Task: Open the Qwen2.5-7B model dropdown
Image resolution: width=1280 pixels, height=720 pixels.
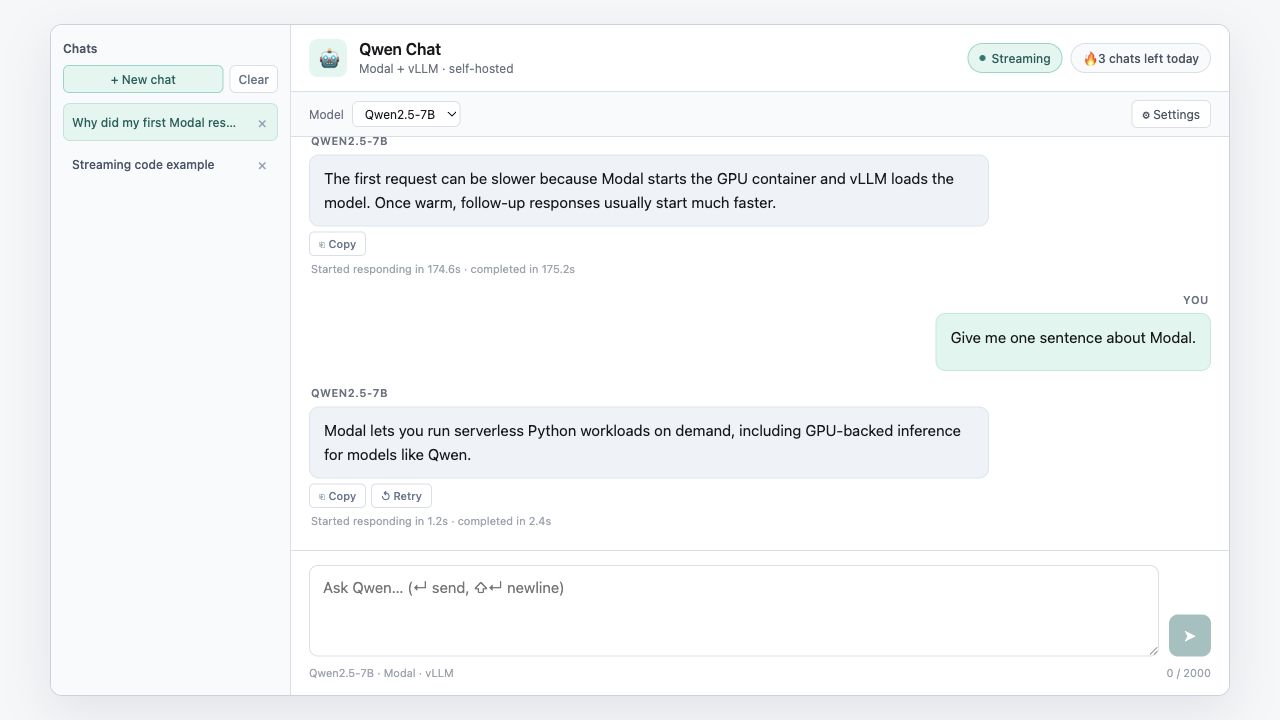Action: pos(406,114)
